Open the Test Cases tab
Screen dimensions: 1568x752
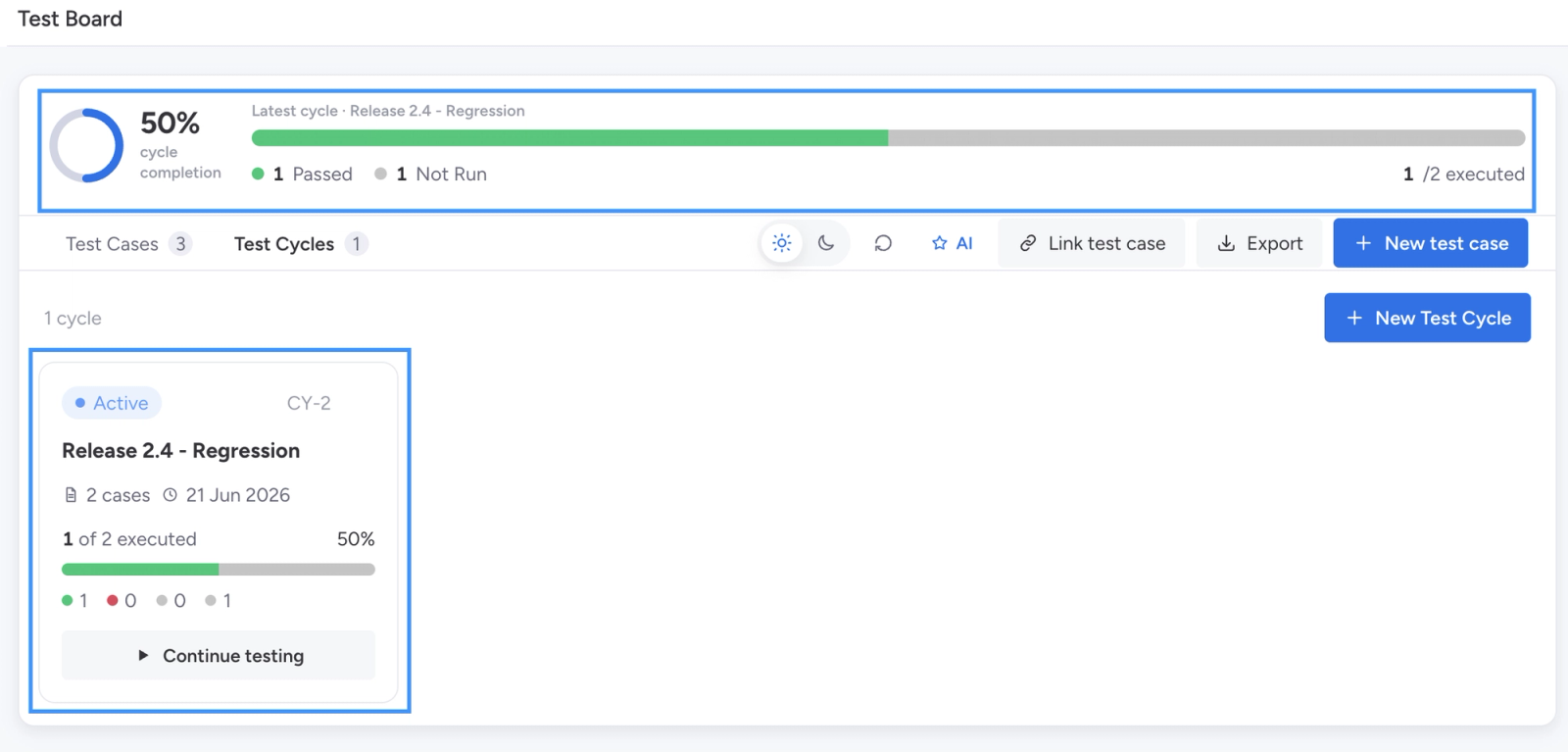pyautogui.click(x=127, y=244)
